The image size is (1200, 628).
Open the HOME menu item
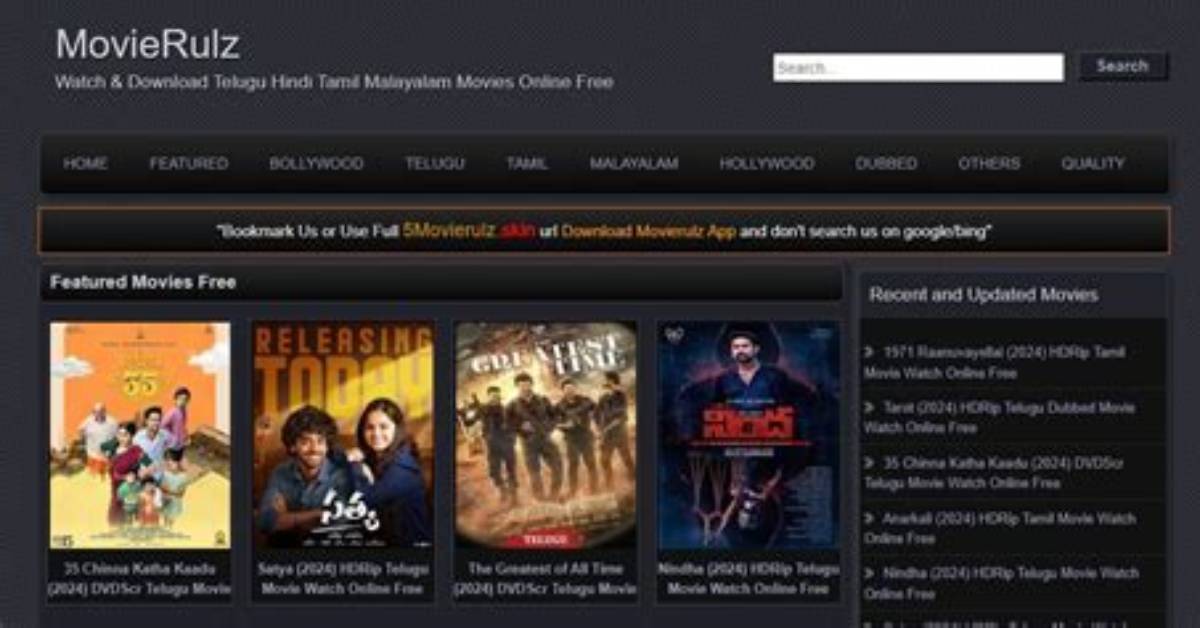point(85,163)
